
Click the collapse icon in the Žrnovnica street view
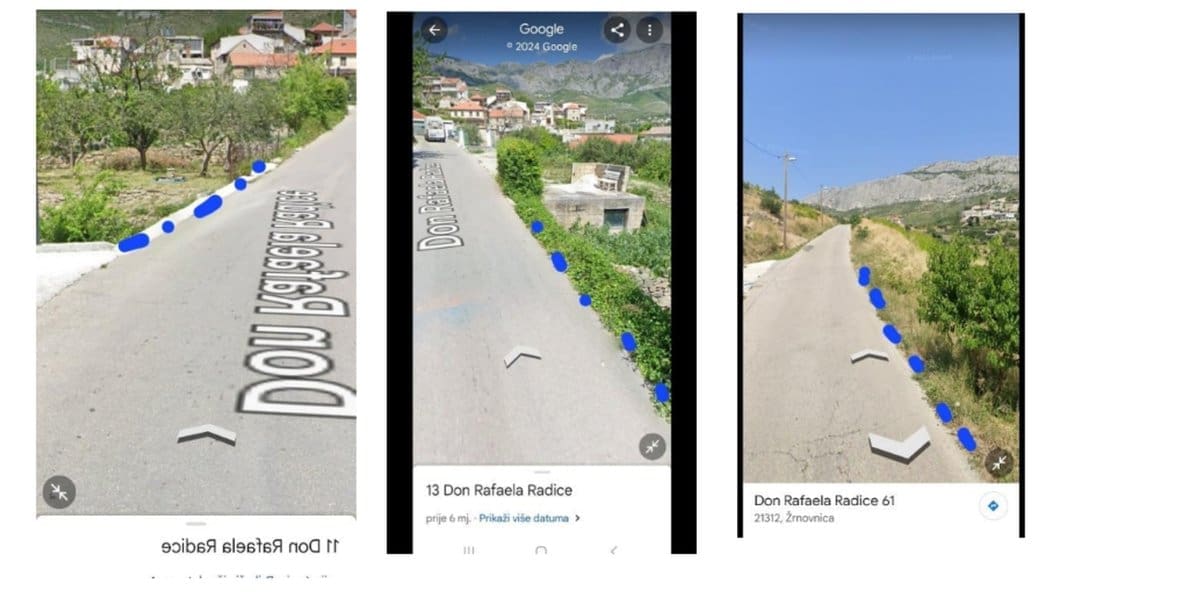(999, 462)
